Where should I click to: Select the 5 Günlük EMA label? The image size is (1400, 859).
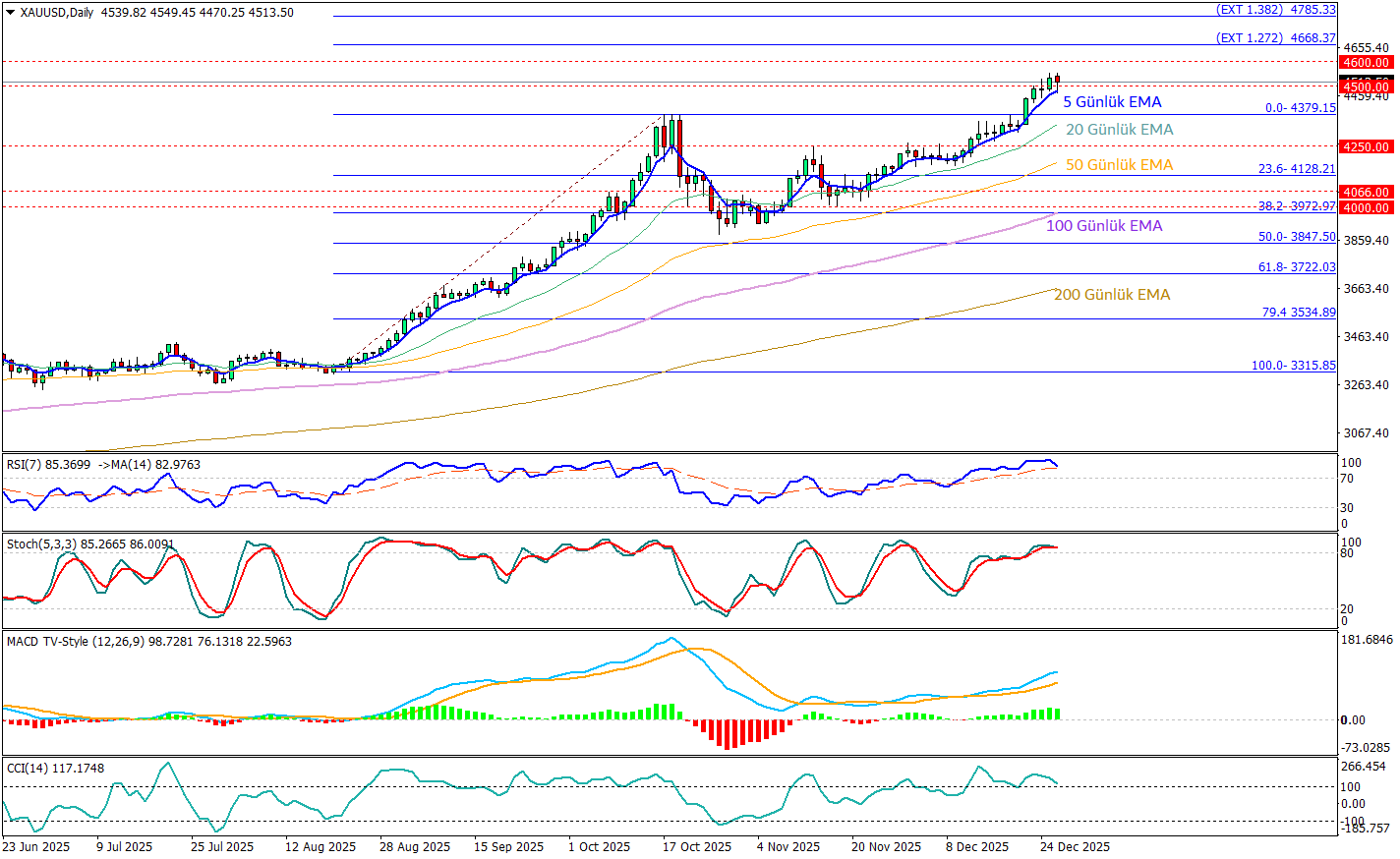[x=1112, y=102]
